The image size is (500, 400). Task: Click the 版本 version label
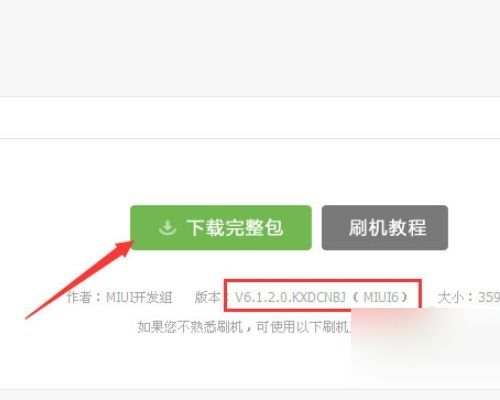tap(207, 297)
